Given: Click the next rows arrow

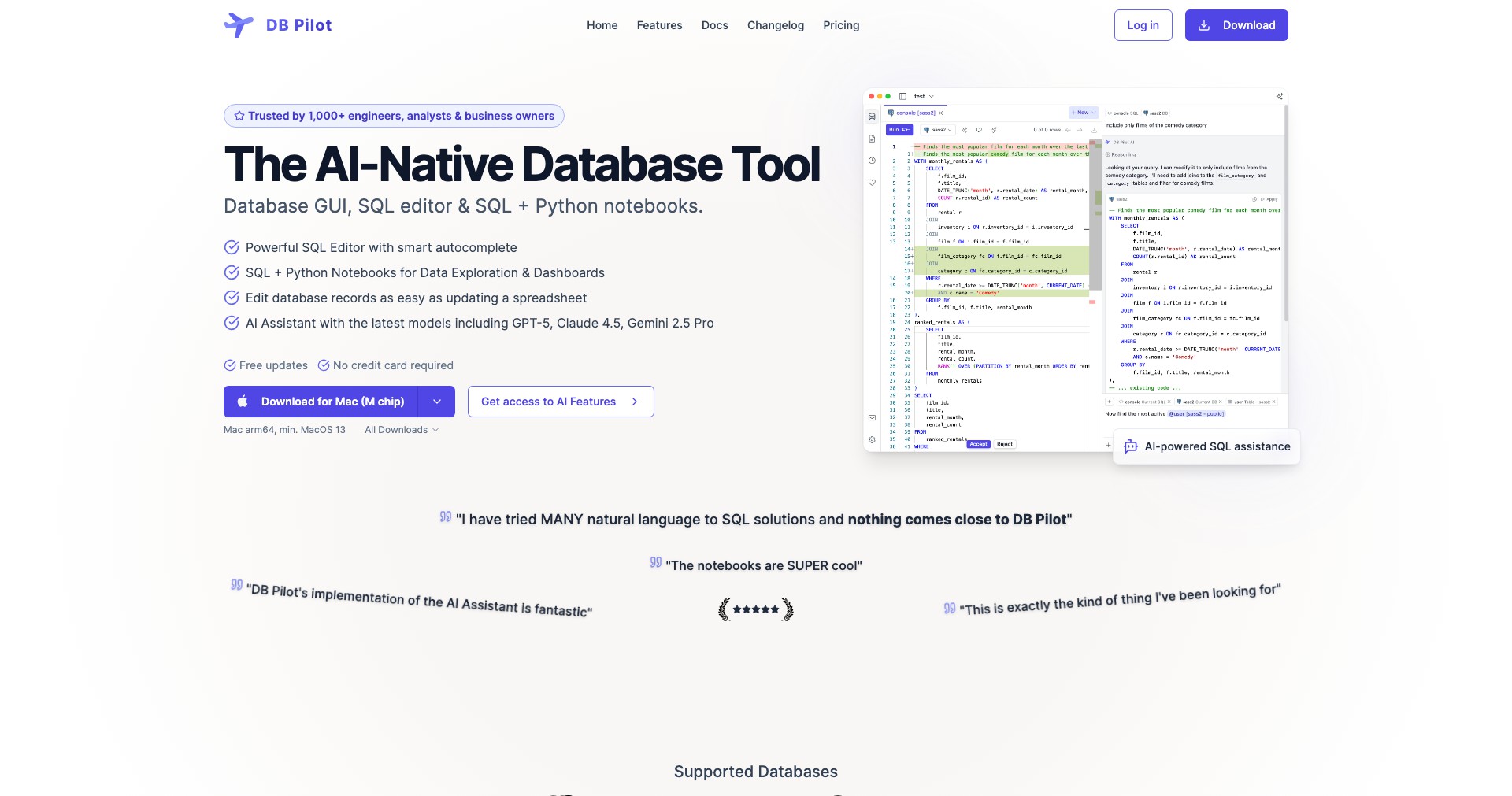Looking at the screenshot, I should click(x=1080, y=130).
